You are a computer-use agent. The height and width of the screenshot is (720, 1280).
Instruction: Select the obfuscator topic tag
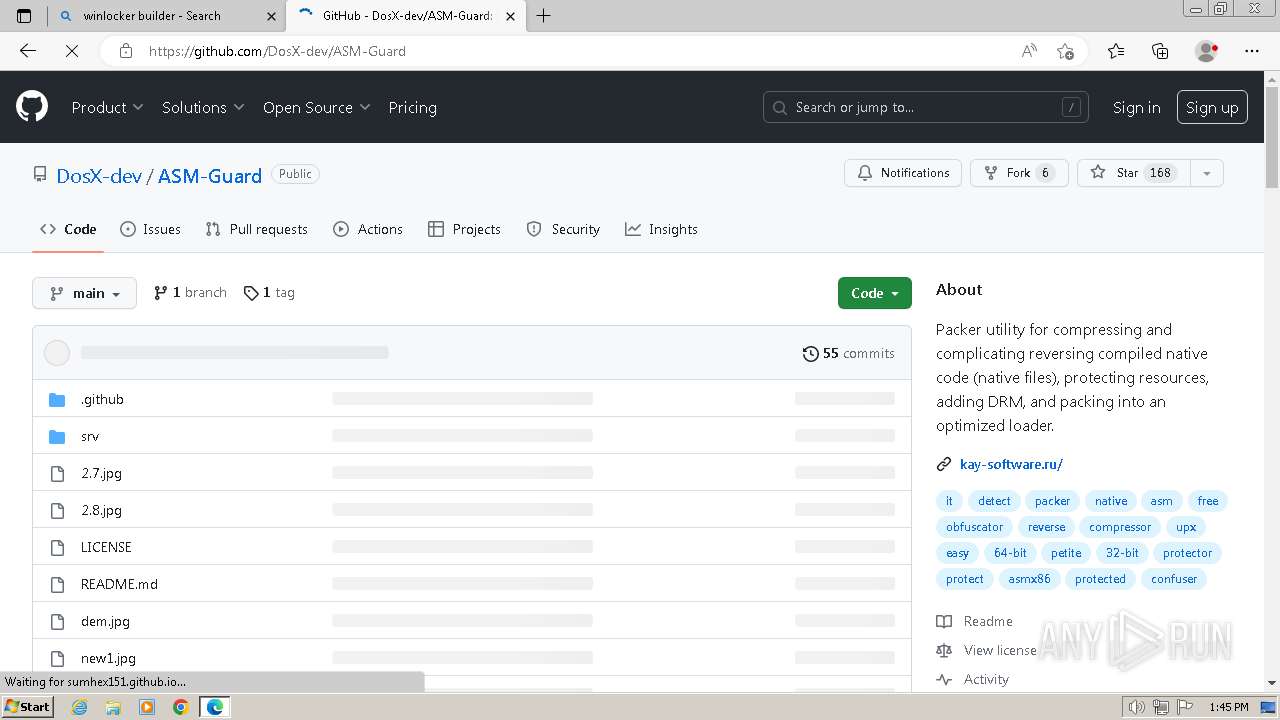[974, 527]
